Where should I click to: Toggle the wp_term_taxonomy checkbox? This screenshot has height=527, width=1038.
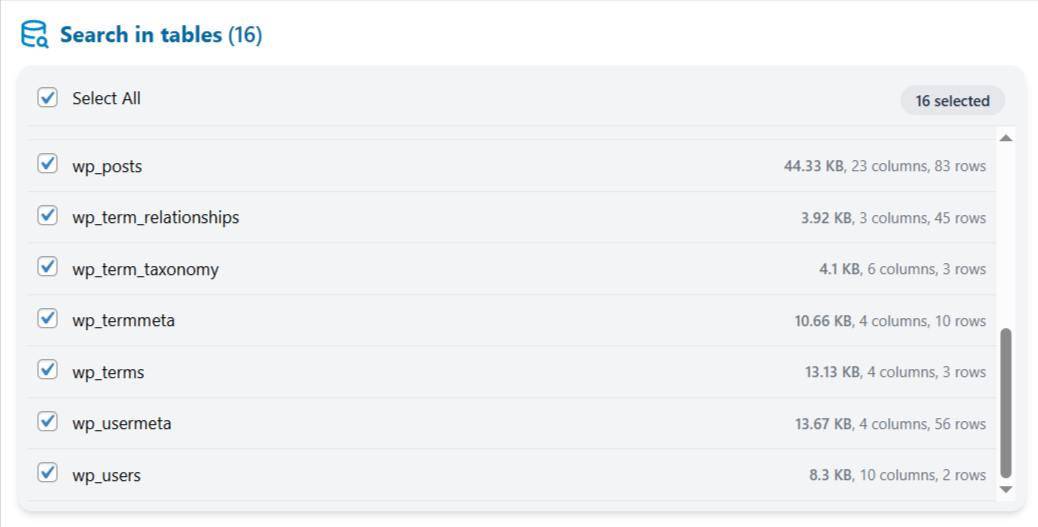tap(47, 268)
